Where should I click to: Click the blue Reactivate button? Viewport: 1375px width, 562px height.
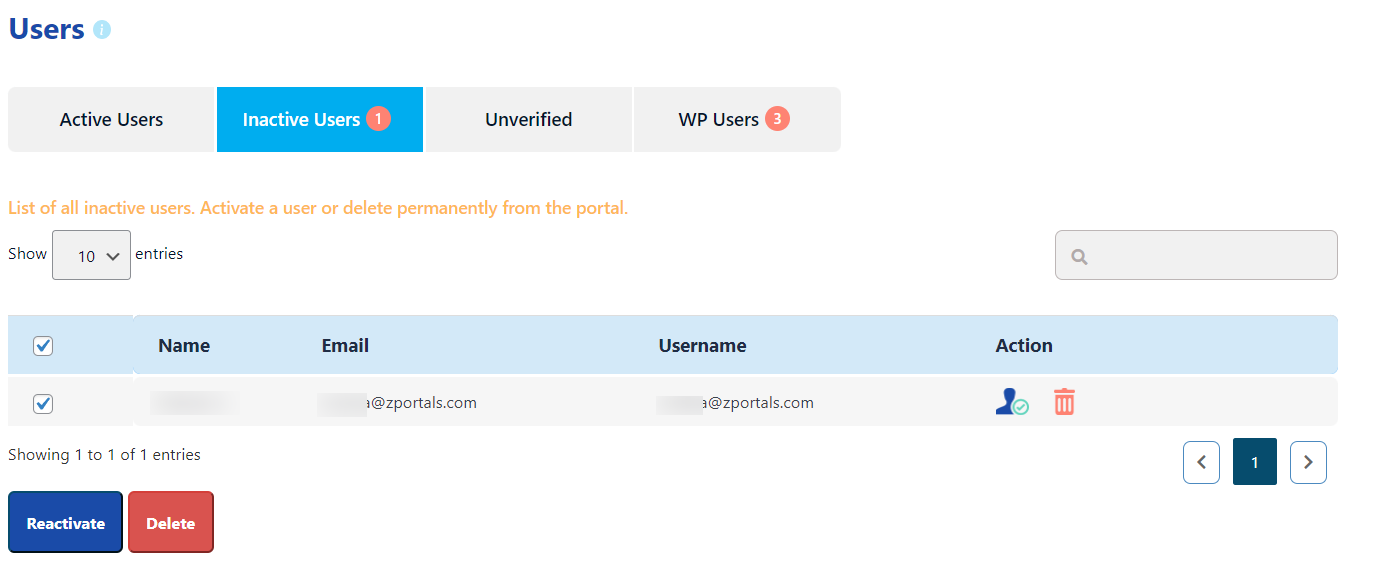coord(66,522)
